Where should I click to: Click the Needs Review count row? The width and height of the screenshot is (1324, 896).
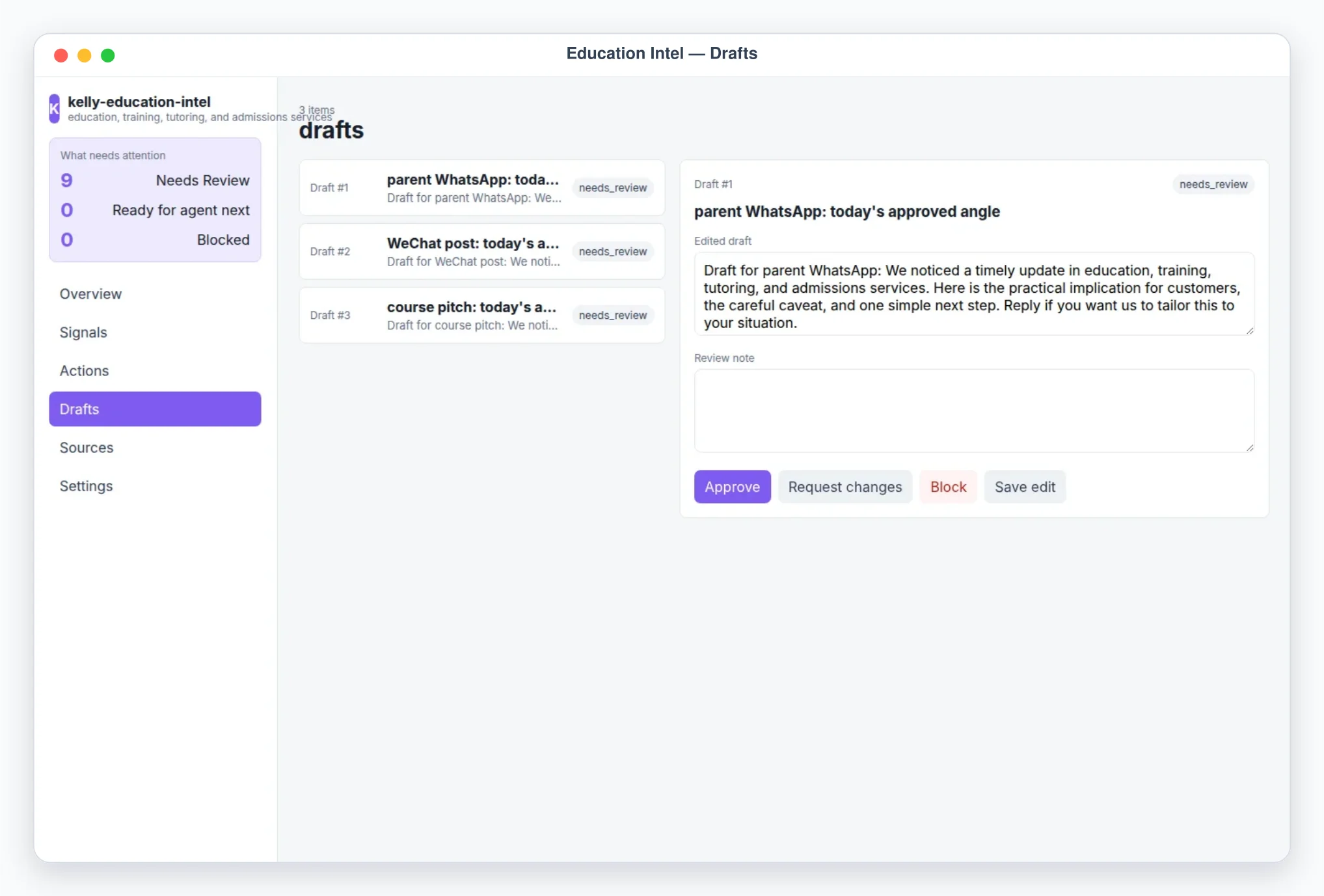tap(155, 180)
